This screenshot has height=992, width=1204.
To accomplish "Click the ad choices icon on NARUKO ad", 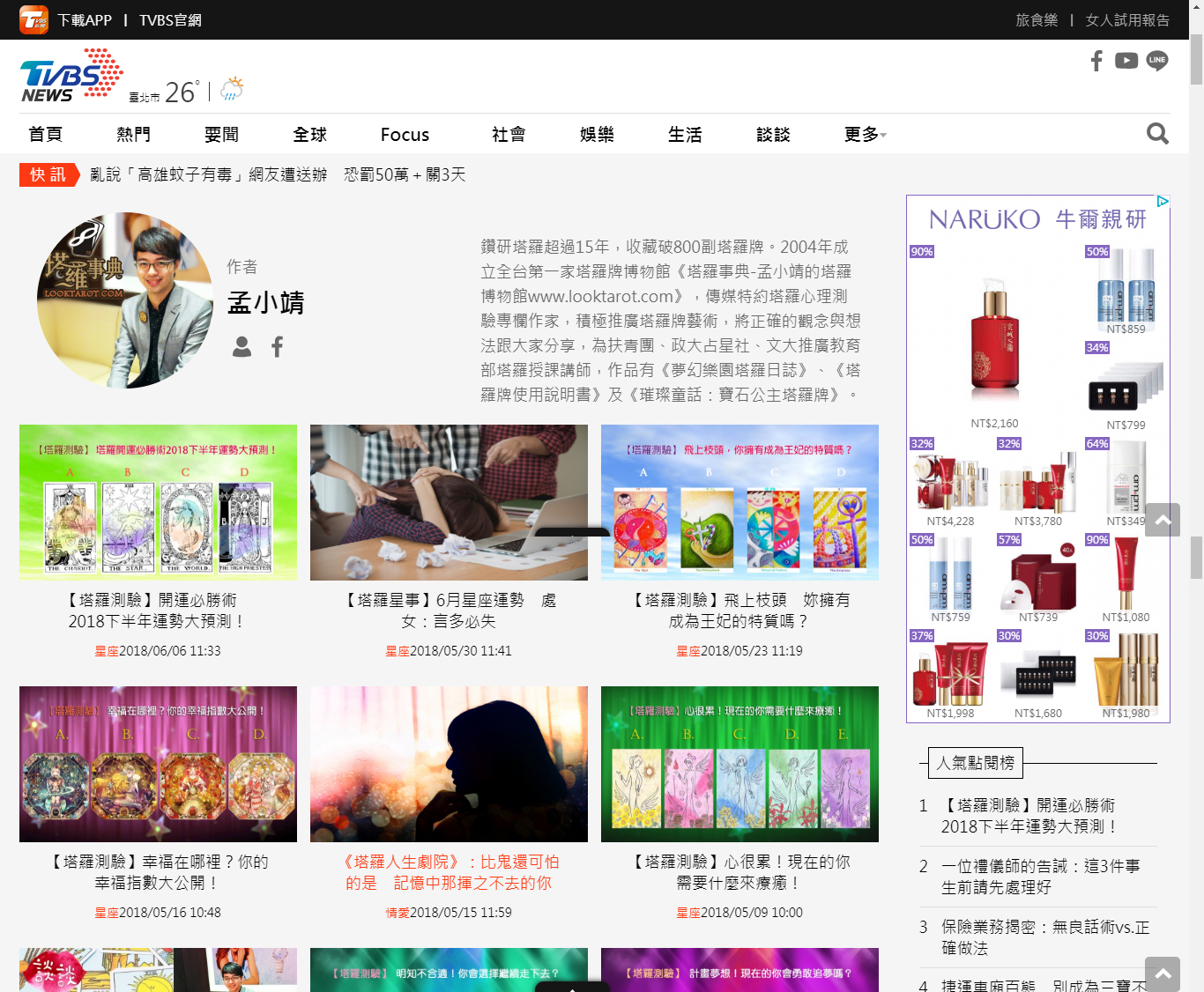I will pyautogui.click(x=1163, y=202).
